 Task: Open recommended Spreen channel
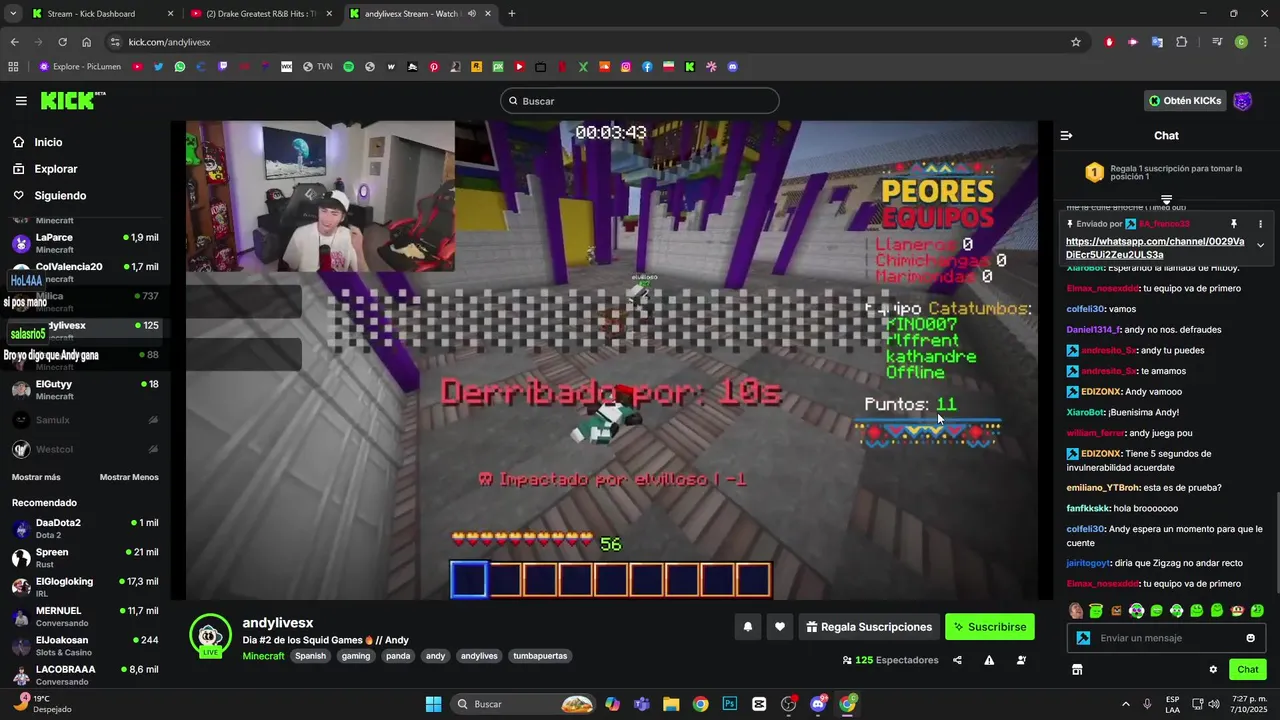85,558
